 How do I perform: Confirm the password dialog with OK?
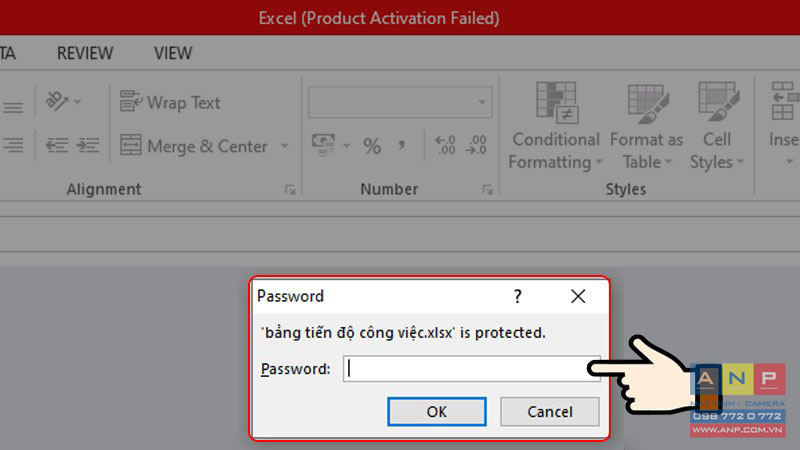(x=437, y=411)
